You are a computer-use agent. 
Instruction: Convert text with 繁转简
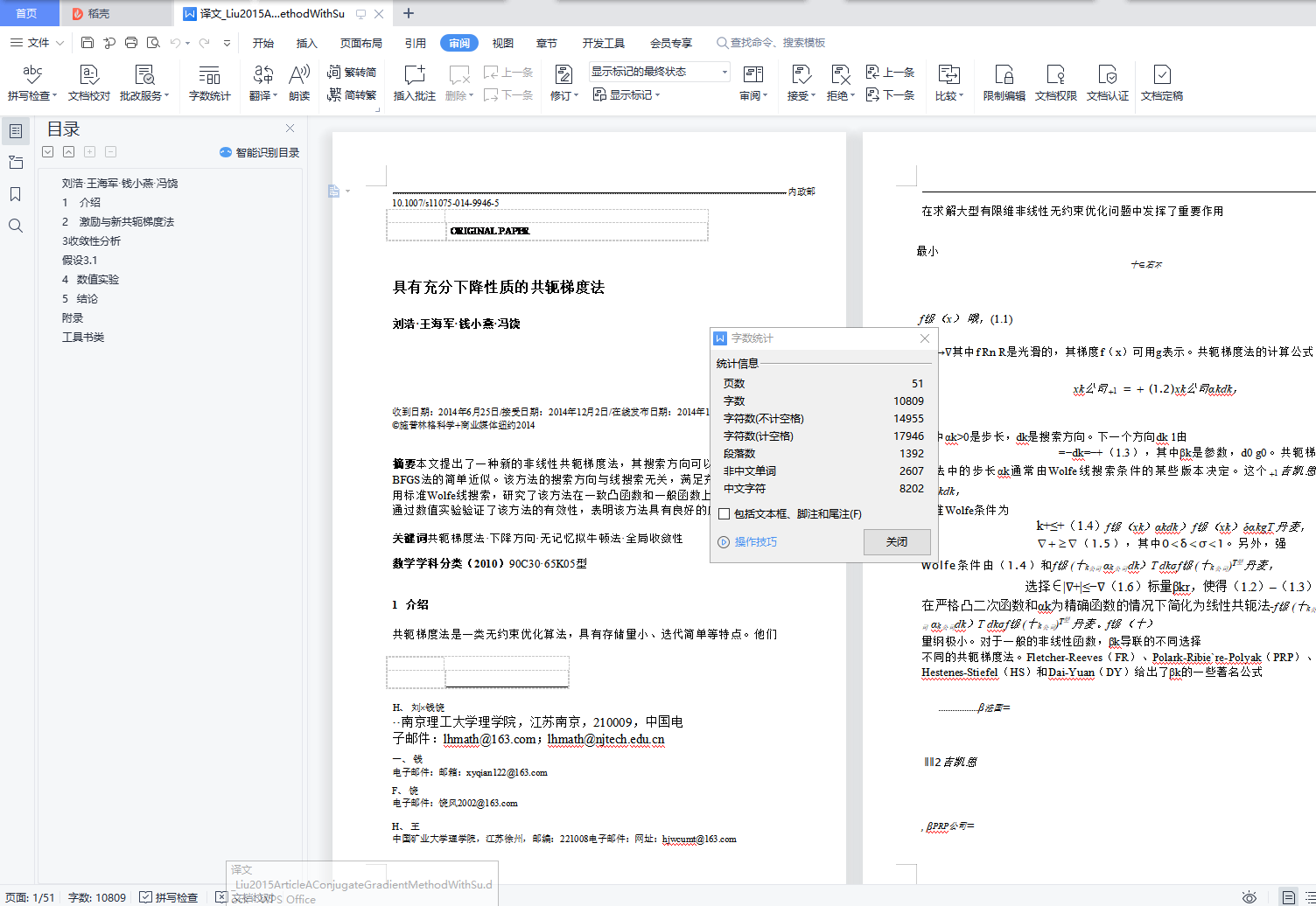(352, 73)
